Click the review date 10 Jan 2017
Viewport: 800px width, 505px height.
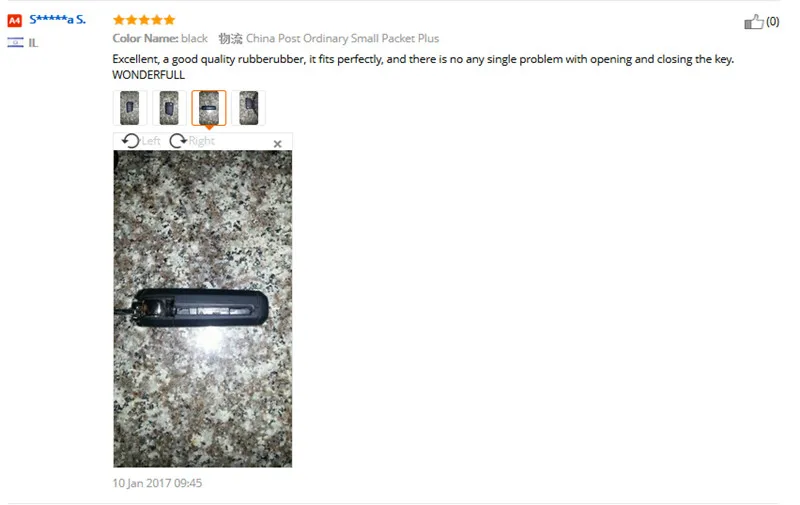click(x=157, y=483)
